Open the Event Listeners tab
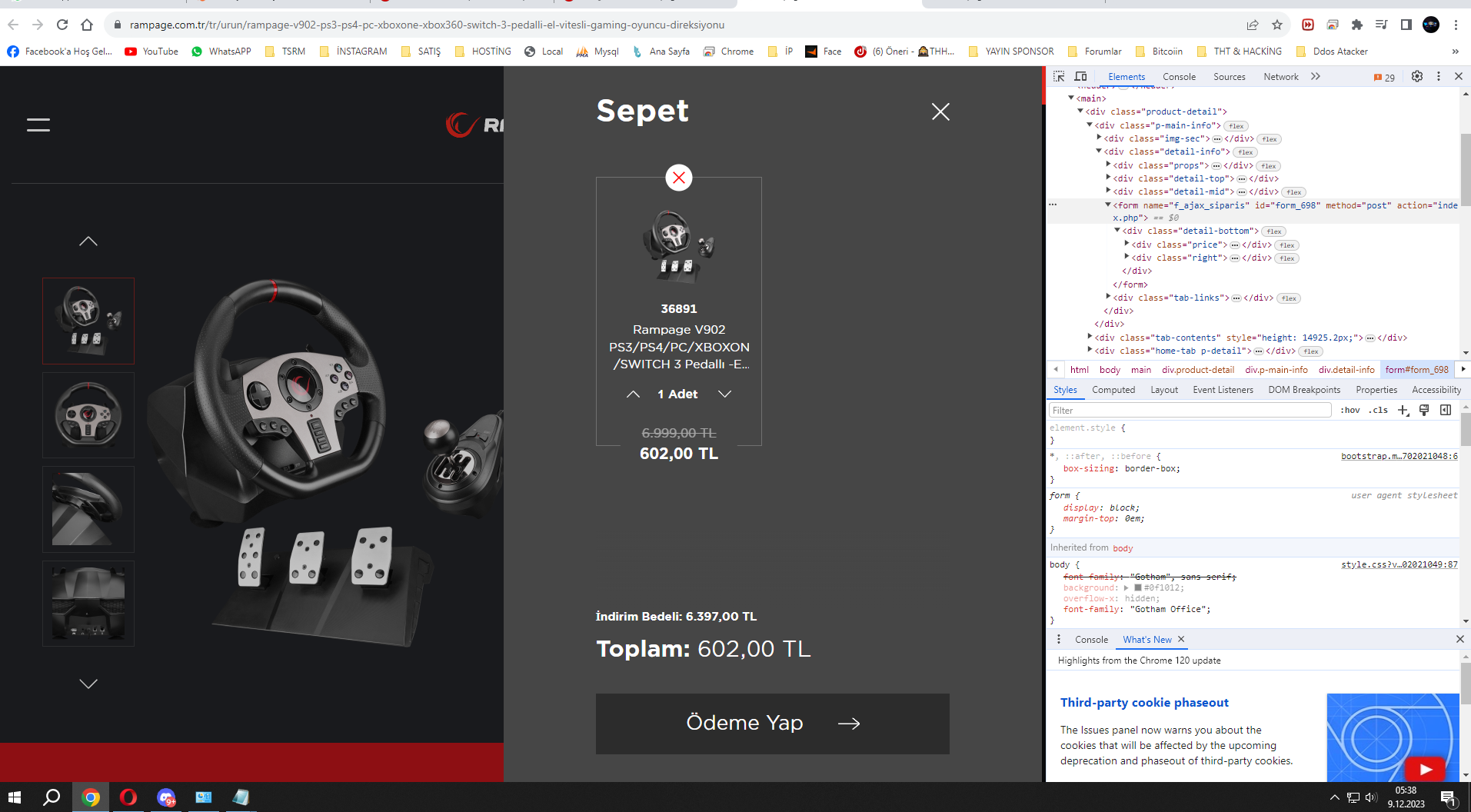1471x812 pixels. tap(1223, 390)
